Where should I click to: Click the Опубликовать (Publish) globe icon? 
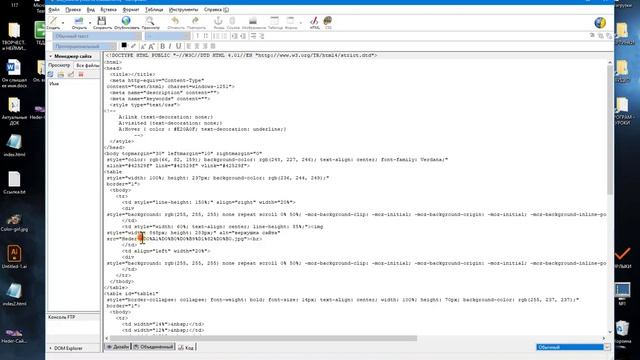pos(126,21)
